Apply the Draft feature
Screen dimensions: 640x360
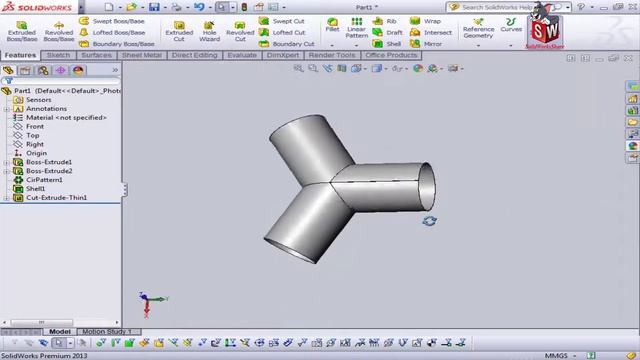[387, 32]
